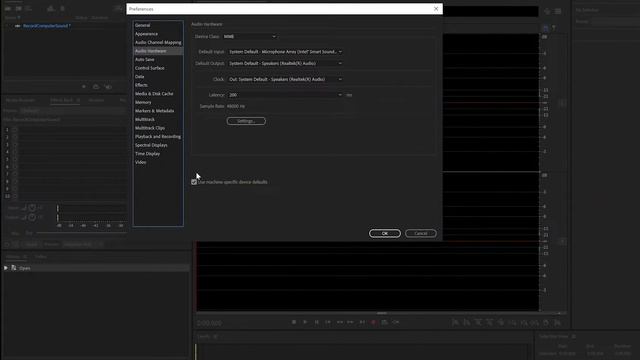640x360 pixels.
Task: Open the Latency value dropdown
Action: pyautogui.click(x=285, y=95)
